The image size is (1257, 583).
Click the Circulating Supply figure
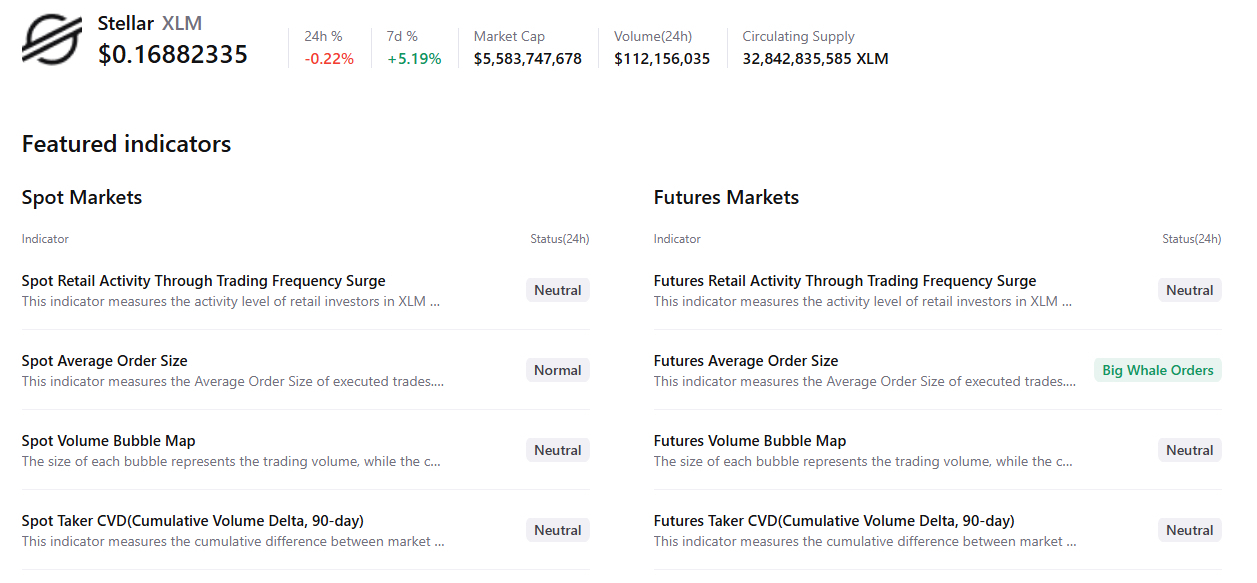click(x=815, y=59)
